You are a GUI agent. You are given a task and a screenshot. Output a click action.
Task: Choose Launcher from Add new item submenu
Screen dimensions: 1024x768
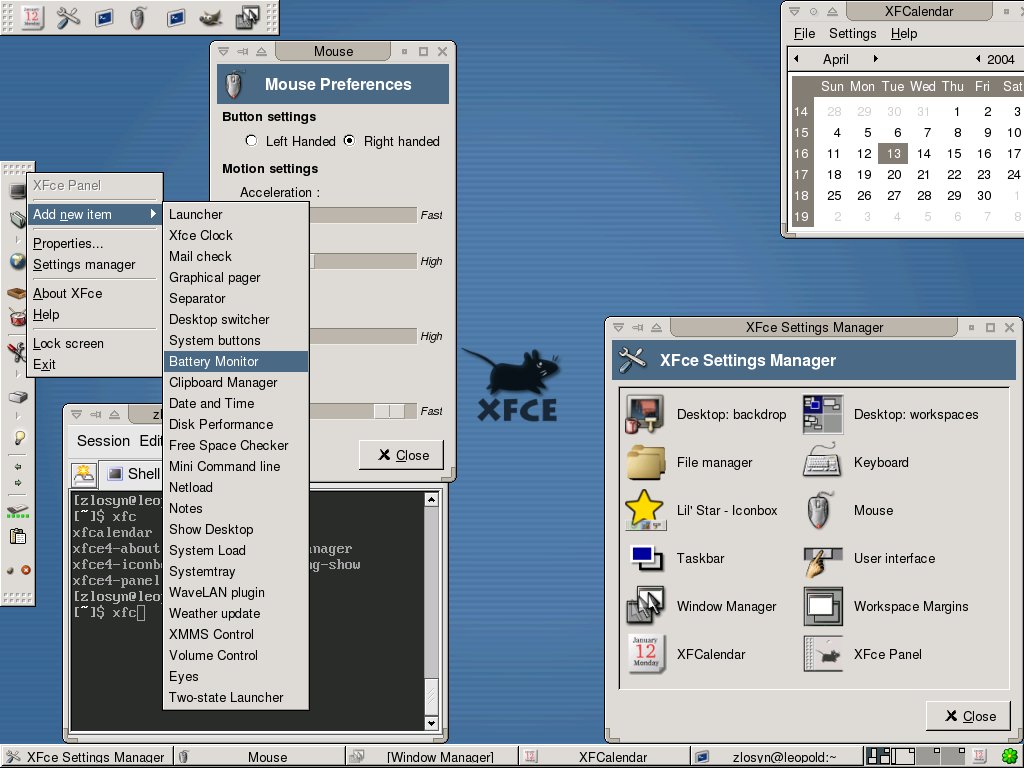236,214
